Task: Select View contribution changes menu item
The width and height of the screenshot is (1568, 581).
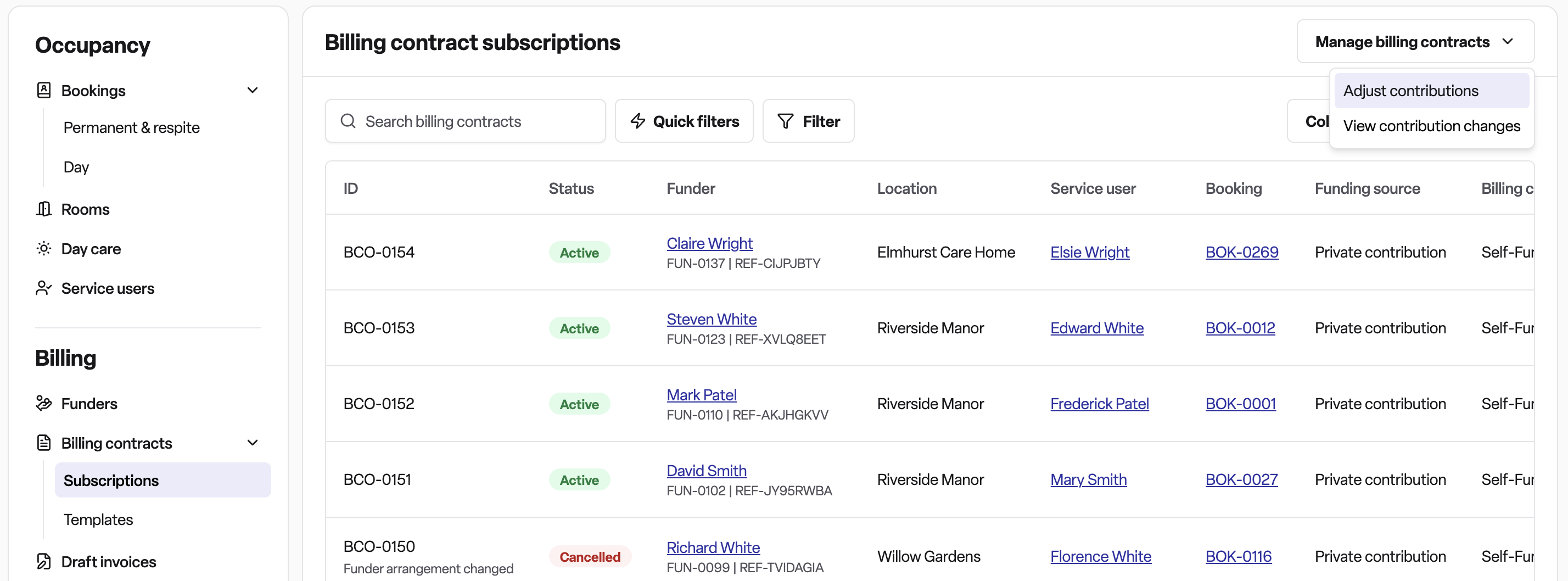Action: tap(1431, 126)
